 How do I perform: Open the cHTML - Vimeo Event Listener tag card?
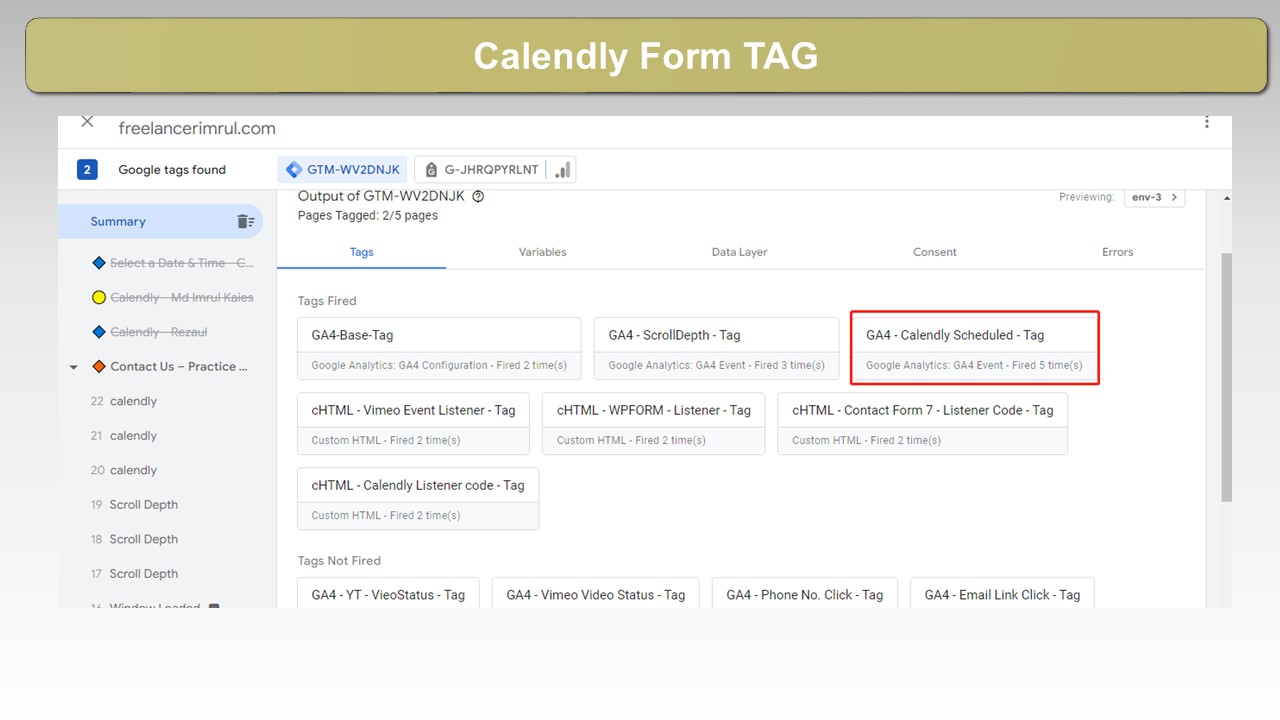pyautogui.click(x=413, y=424)
